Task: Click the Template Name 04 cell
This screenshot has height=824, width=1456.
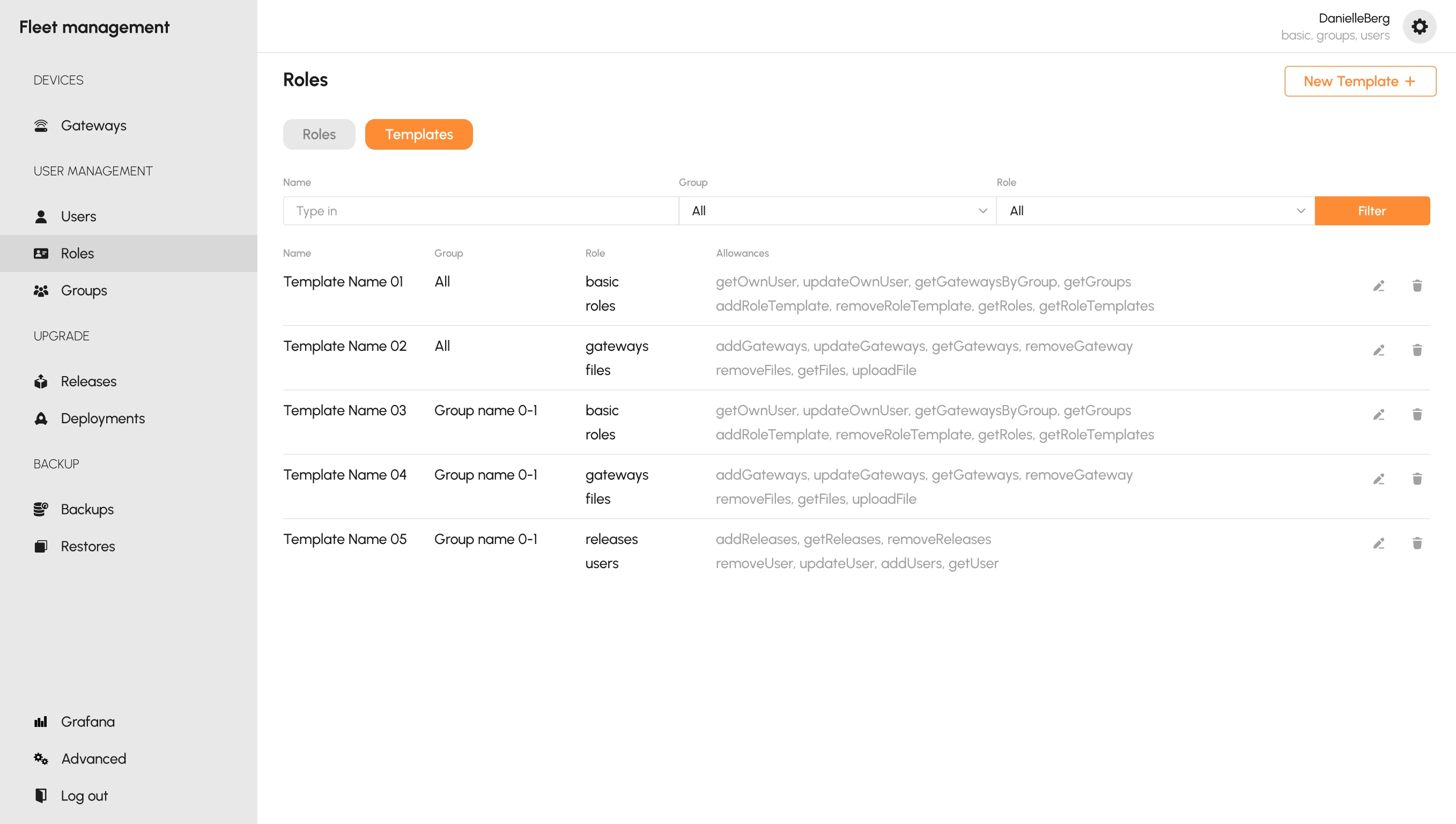Action: [x=345, y=475]
